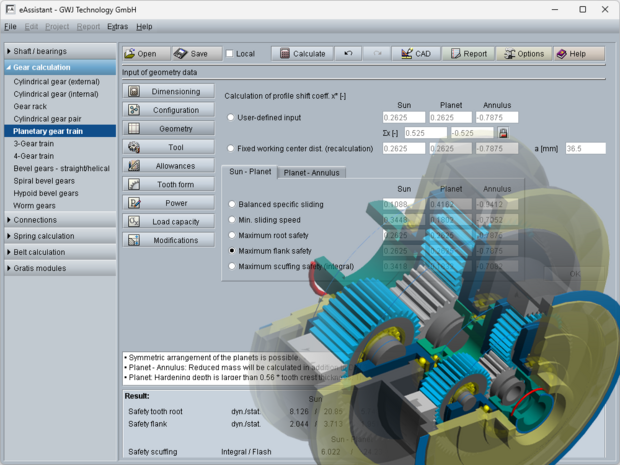Click the Undo arrow icon in toolbar

pyautogui.click(x=348, y=54)
